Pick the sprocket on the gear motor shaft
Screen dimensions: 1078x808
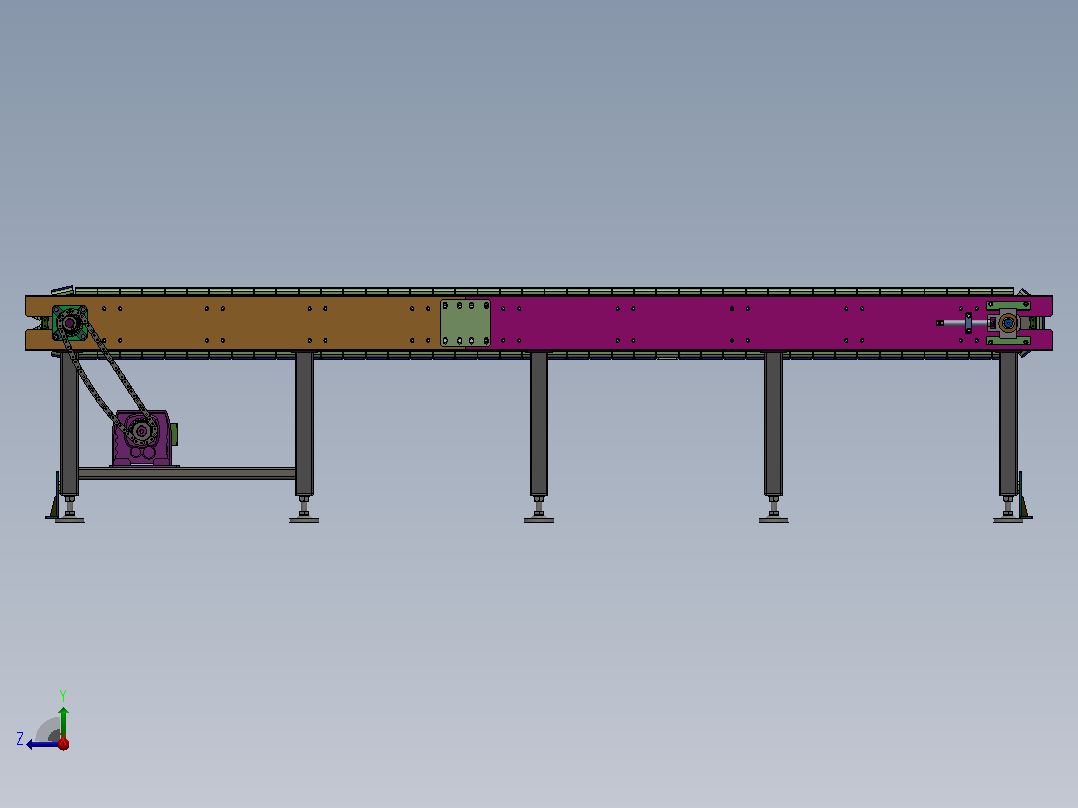[142, 431]
